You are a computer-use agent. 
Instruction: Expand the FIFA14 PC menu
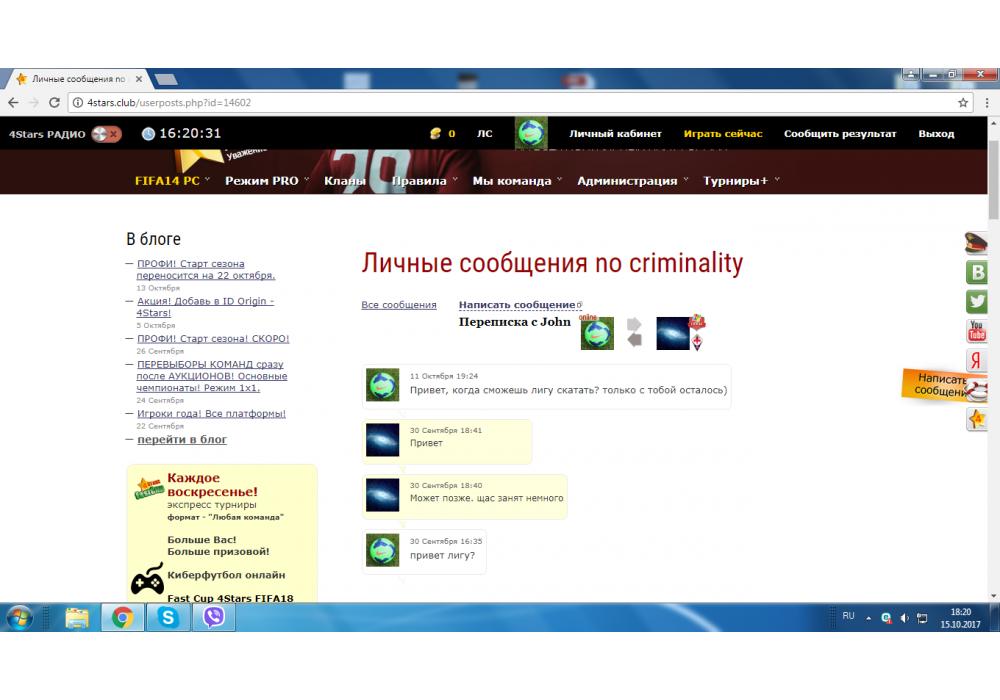[167, 181]
